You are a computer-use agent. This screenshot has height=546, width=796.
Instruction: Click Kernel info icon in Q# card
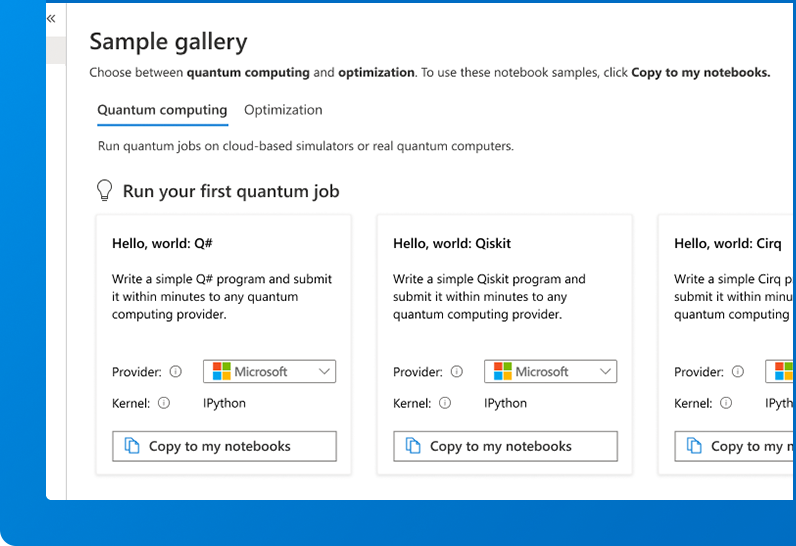[x=164, y=403]
